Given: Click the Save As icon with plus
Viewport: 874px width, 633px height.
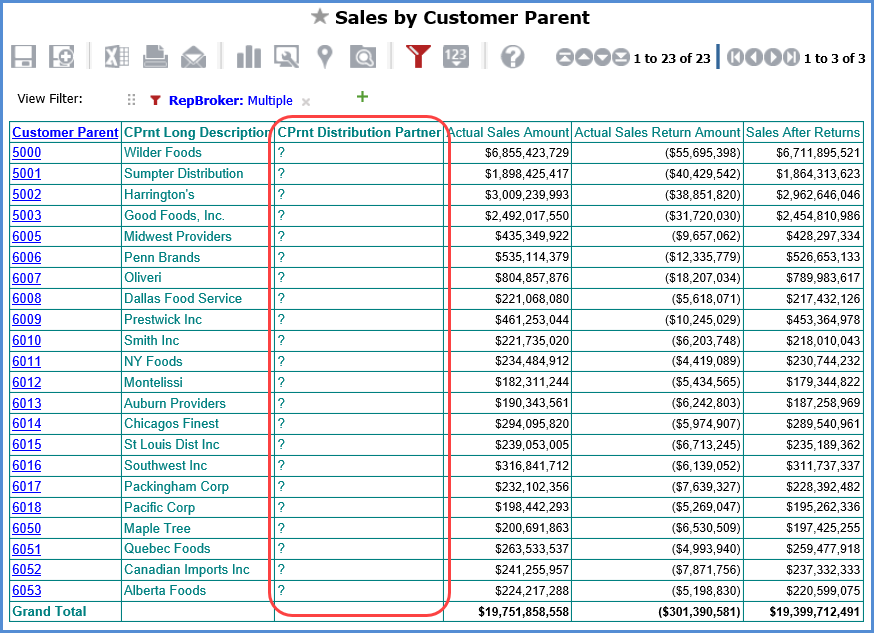Looking at the screenshot, I should (x=62, y=57).
